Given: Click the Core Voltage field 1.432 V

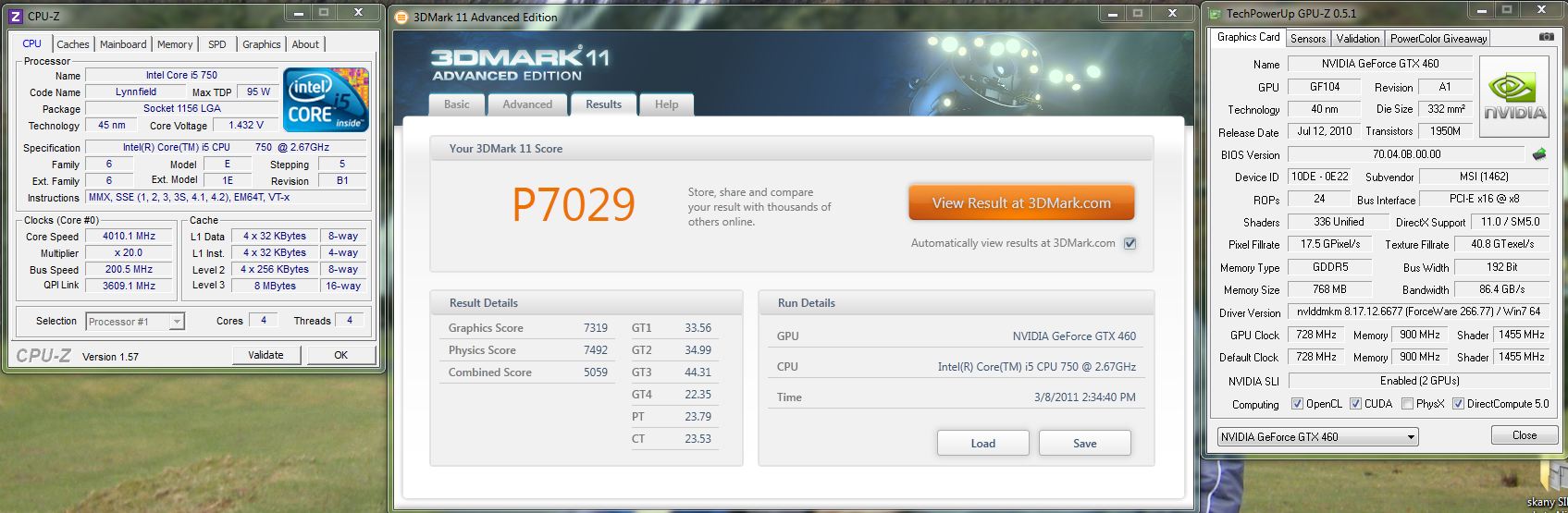Looking at the screenshot, I should pyautogui.click(x=246, y=125).
